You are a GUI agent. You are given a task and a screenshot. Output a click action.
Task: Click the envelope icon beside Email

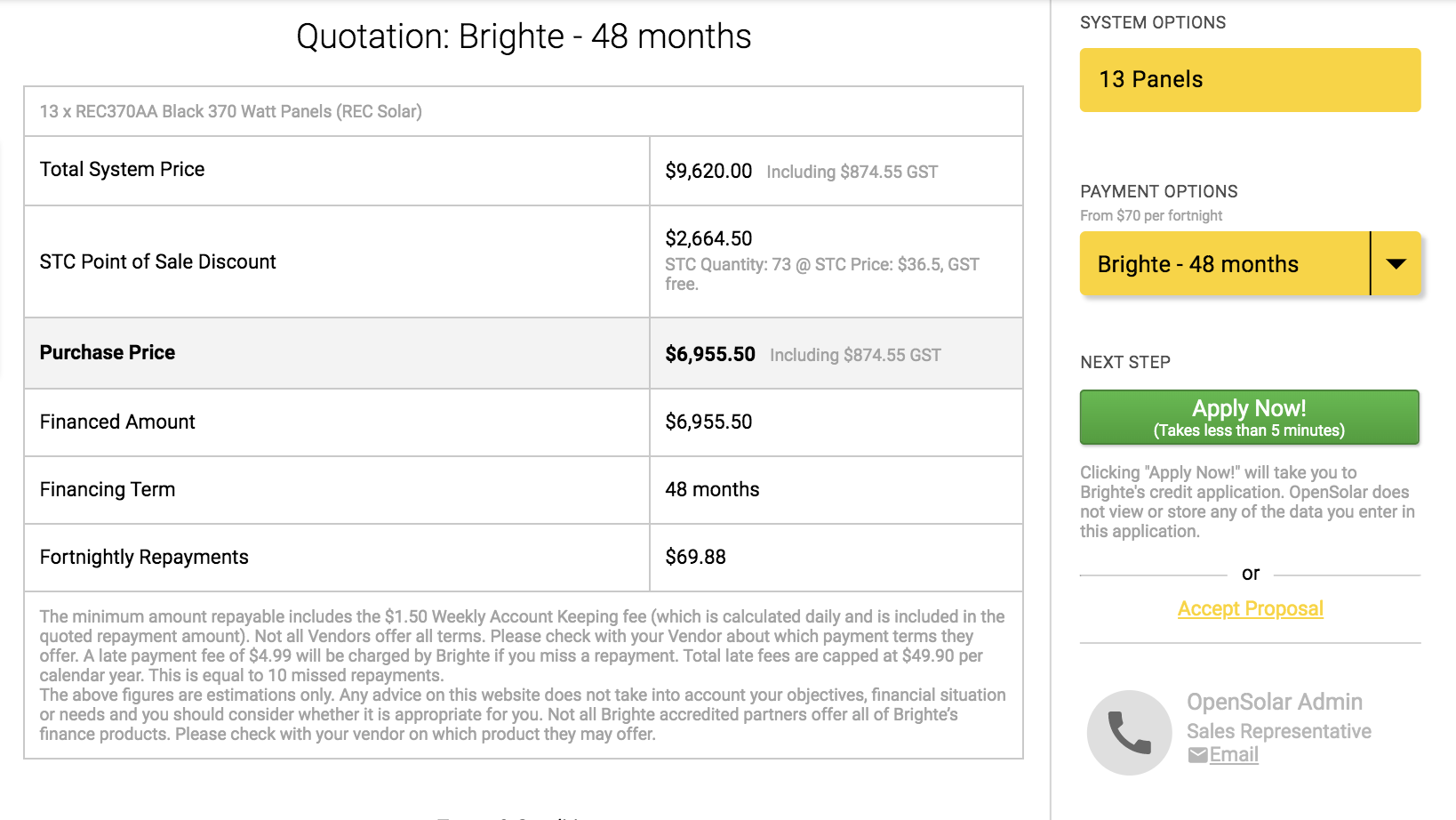coord(1197,755)
